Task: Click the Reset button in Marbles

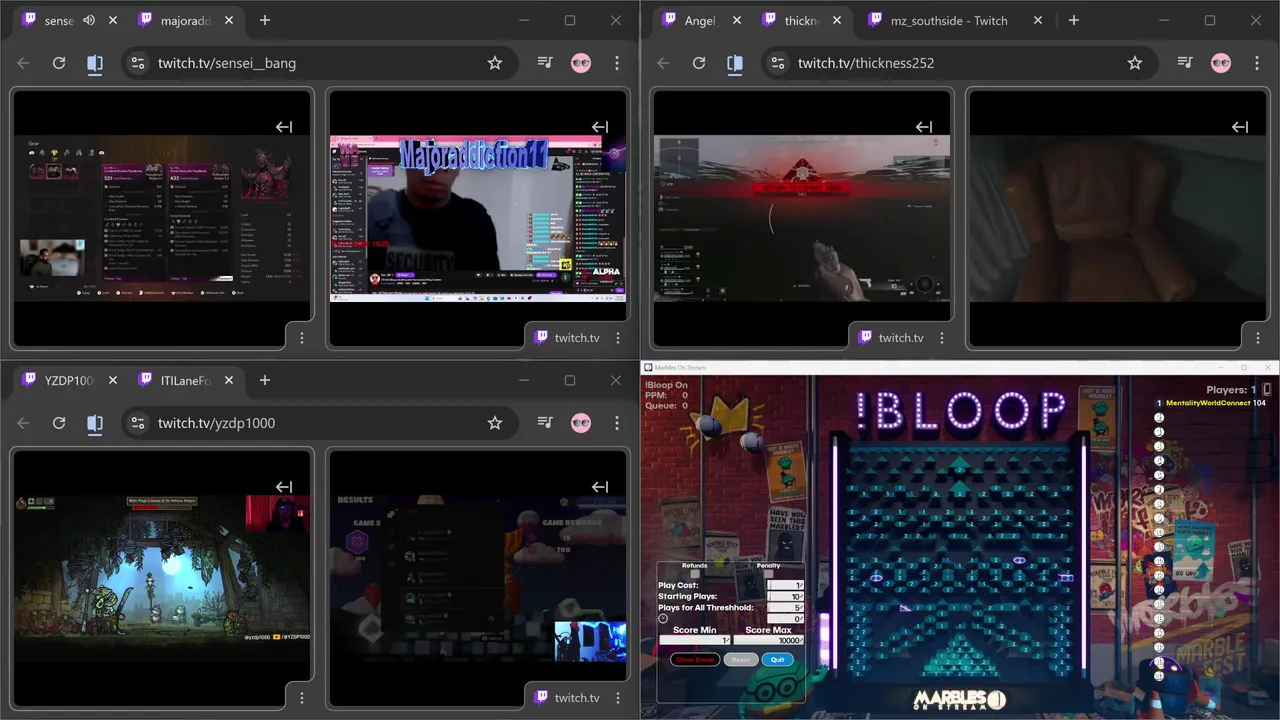Action: click(x=741, y=660)
